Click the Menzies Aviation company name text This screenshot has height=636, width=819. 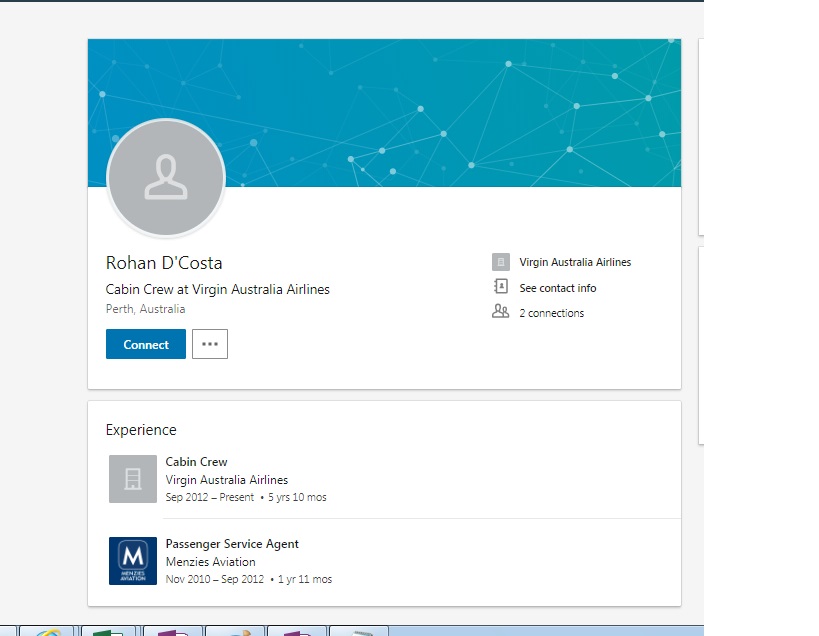[210, 562]
